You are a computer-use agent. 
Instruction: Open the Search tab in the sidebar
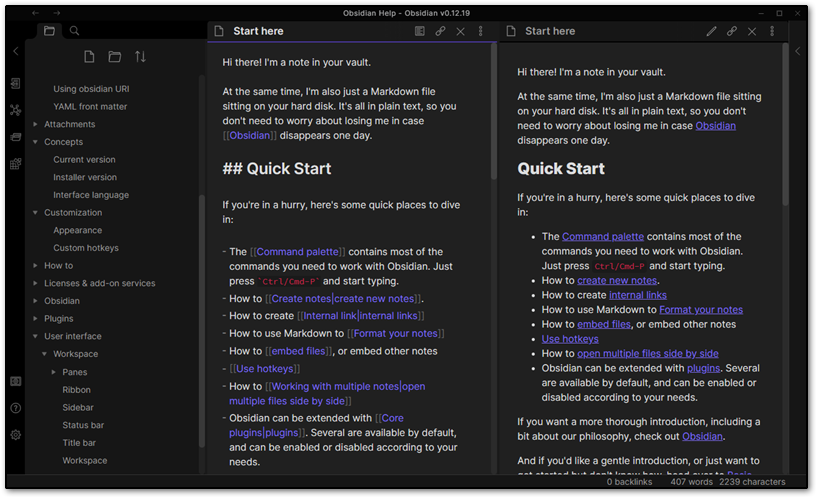(75, 31)
